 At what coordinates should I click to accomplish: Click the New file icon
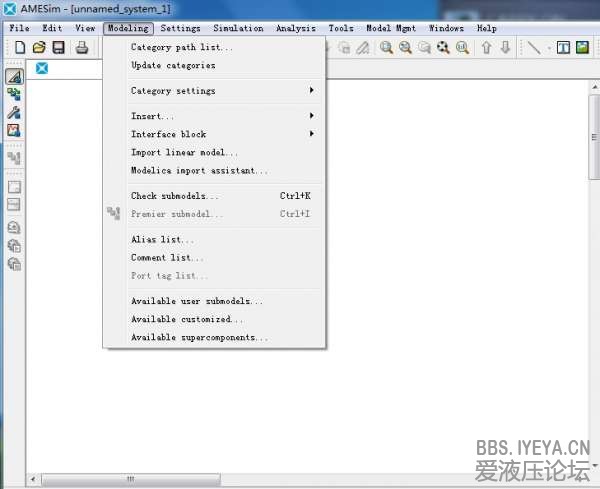click(x=20, y=47)
